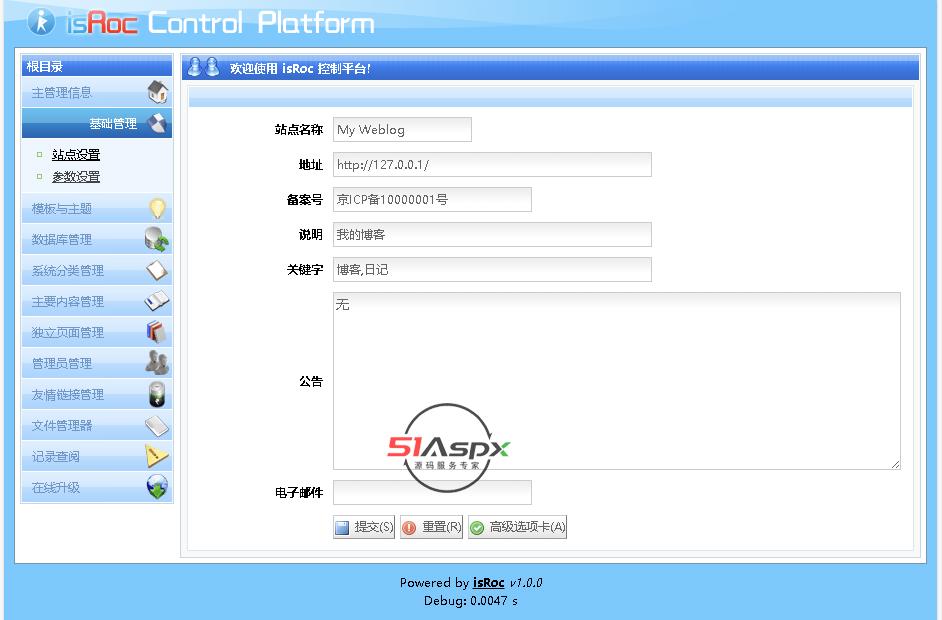Collapse the 基础管理 menu section

click(97, 123)
